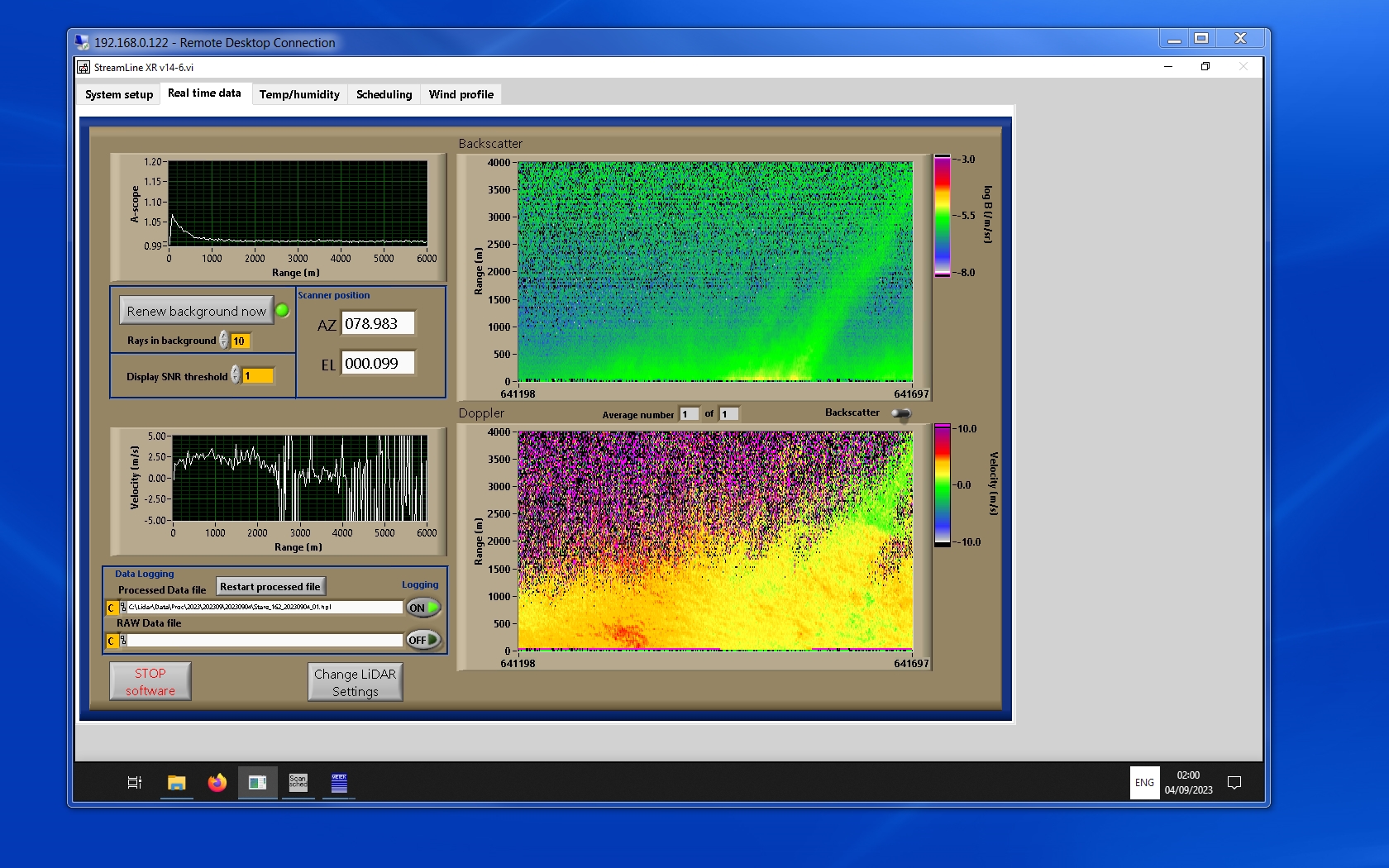Open the Temp/humidity tab
1389x868 pixels.
click(299, 94)
